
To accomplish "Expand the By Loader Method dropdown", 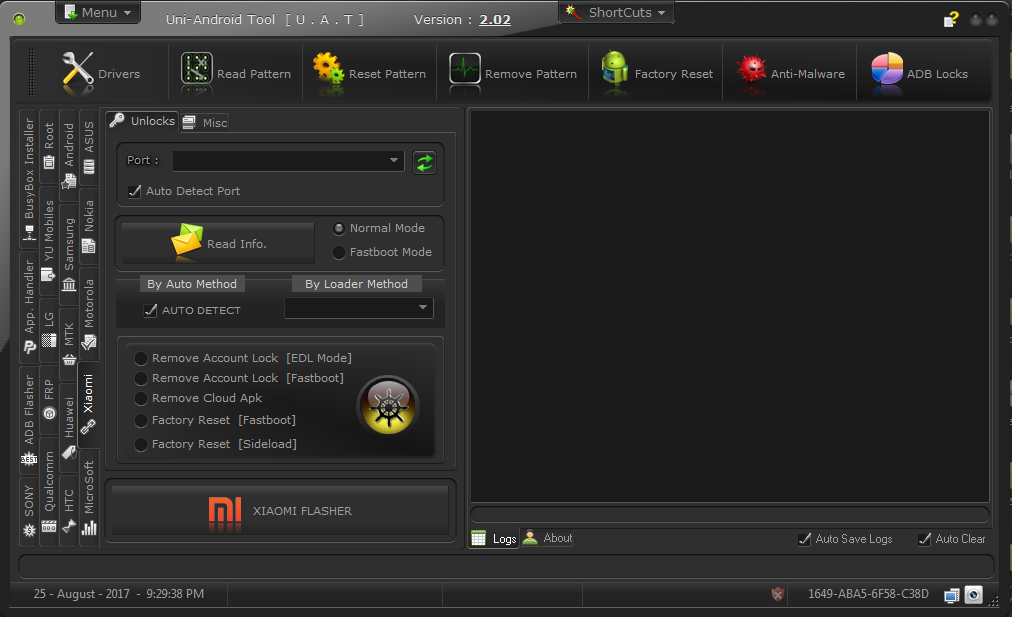I will coord(359,308).
